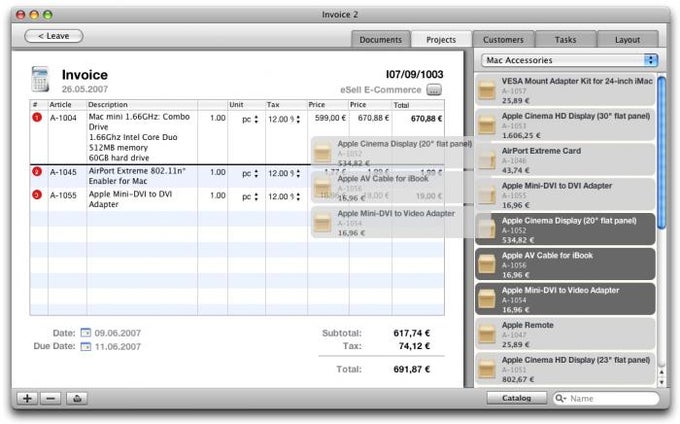Click the invoice date 26.05.2007
Image resolution: width=680 pixels, height=424 pixels.
click(85, 89)
